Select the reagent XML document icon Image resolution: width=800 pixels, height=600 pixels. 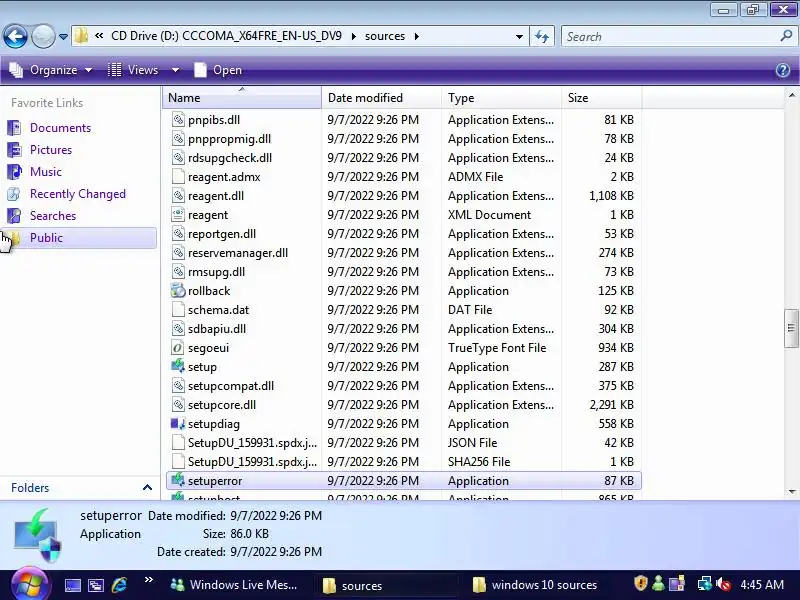tap(178, 214)
